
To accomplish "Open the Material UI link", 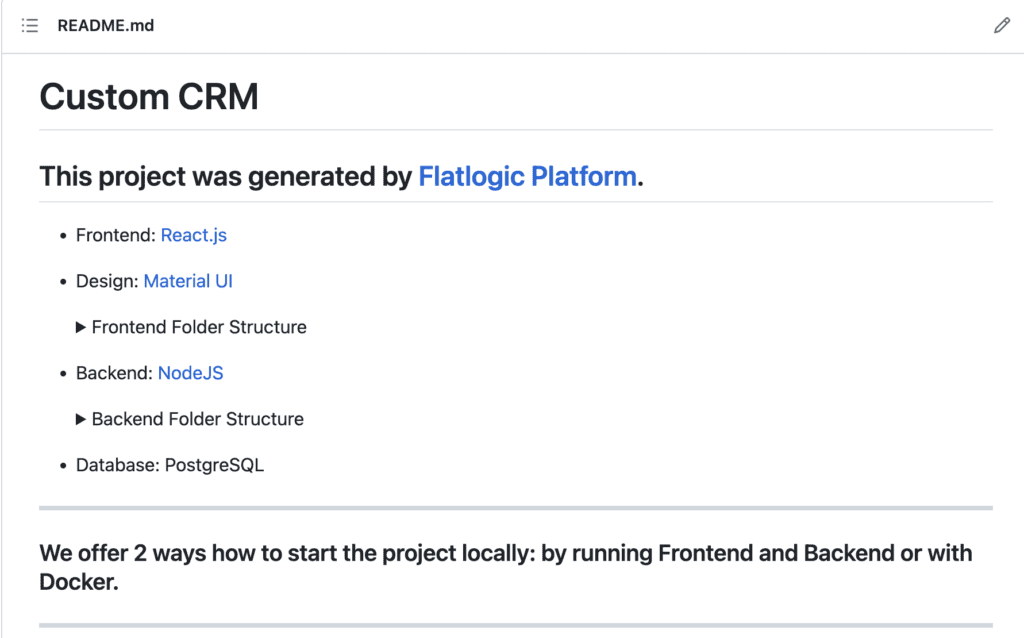I will point(188,281).
